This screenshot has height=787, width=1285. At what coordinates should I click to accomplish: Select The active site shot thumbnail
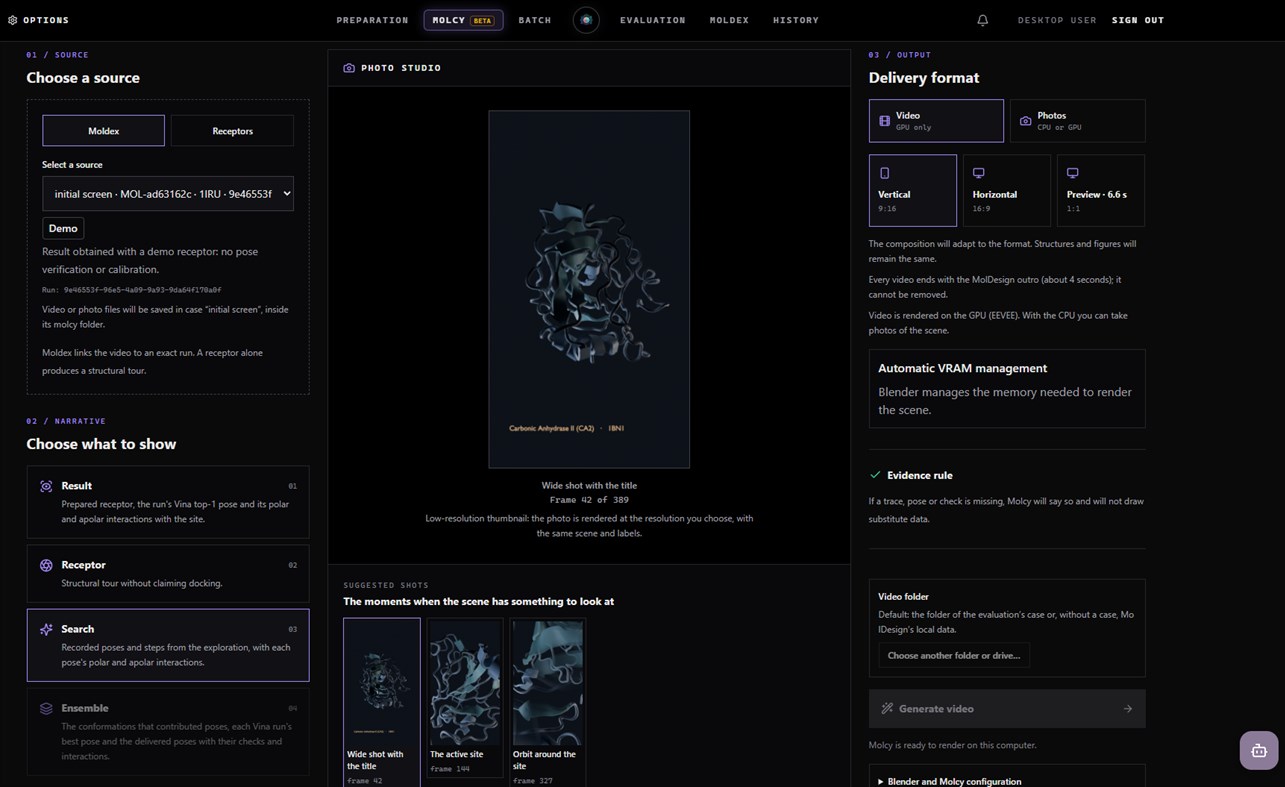click(x=465, y=698)
